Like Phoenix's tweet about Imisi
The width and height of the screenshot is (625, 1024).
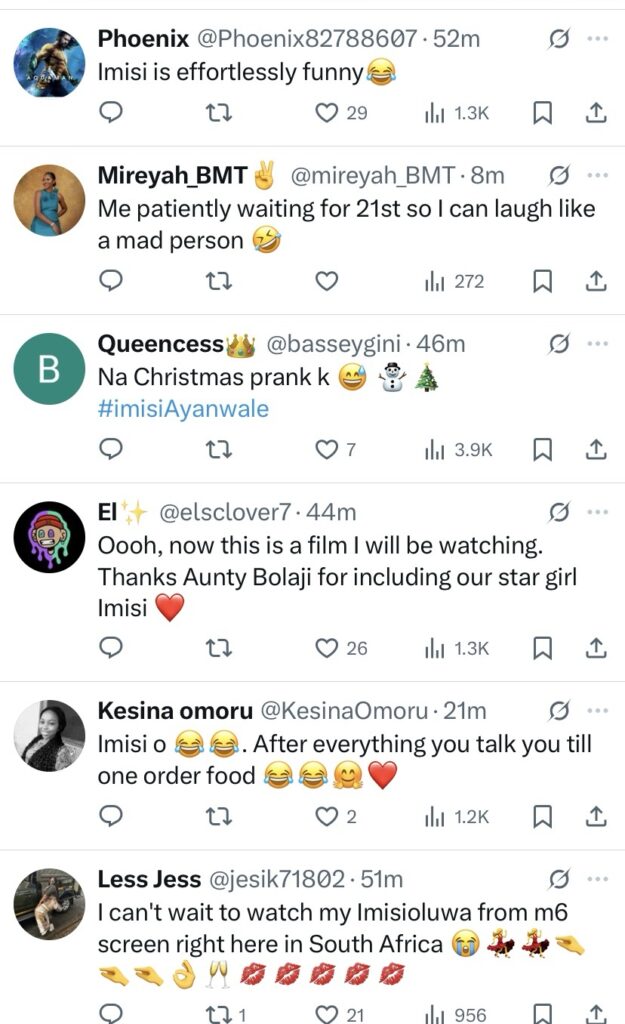327,113
